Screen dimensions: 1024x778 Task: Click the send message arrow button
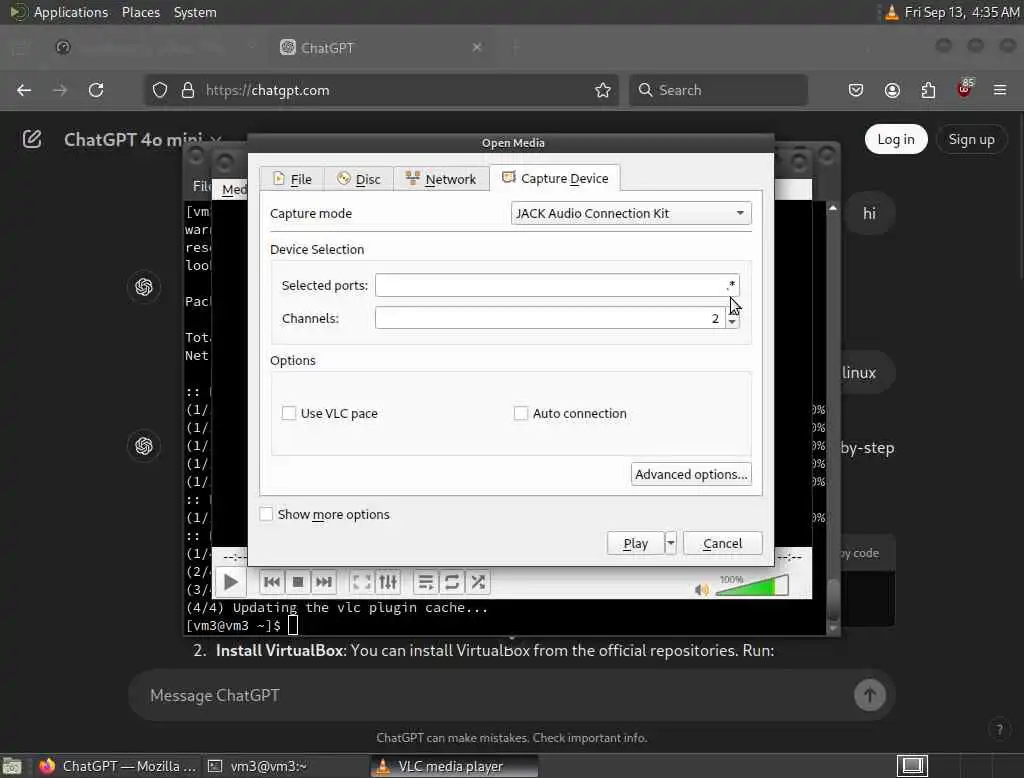point(870,695)
